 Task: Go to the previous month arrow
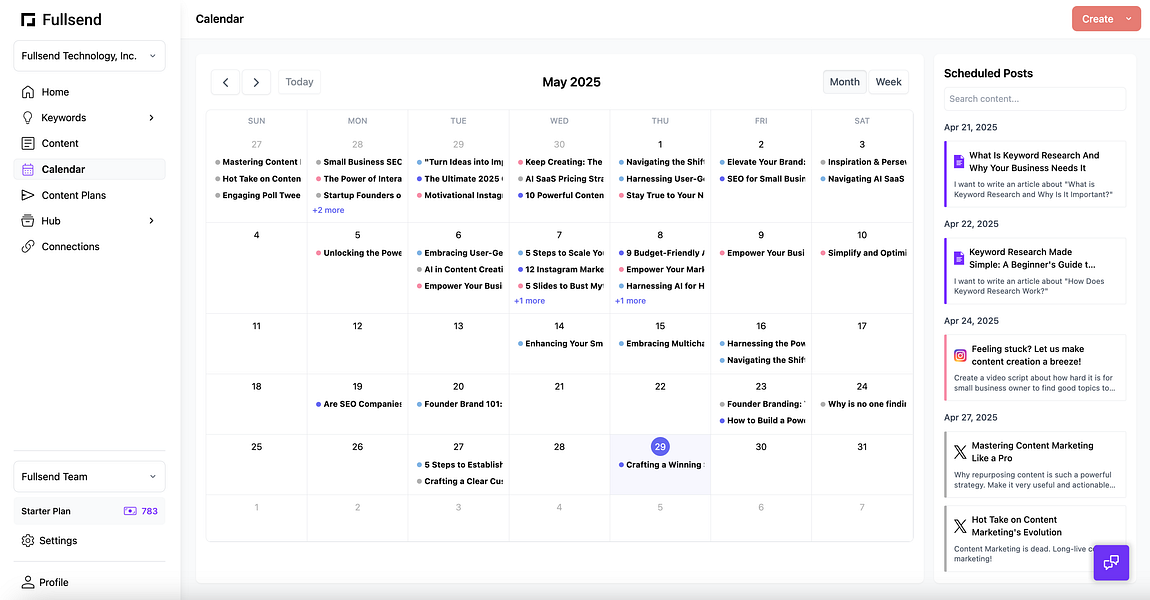225,82
